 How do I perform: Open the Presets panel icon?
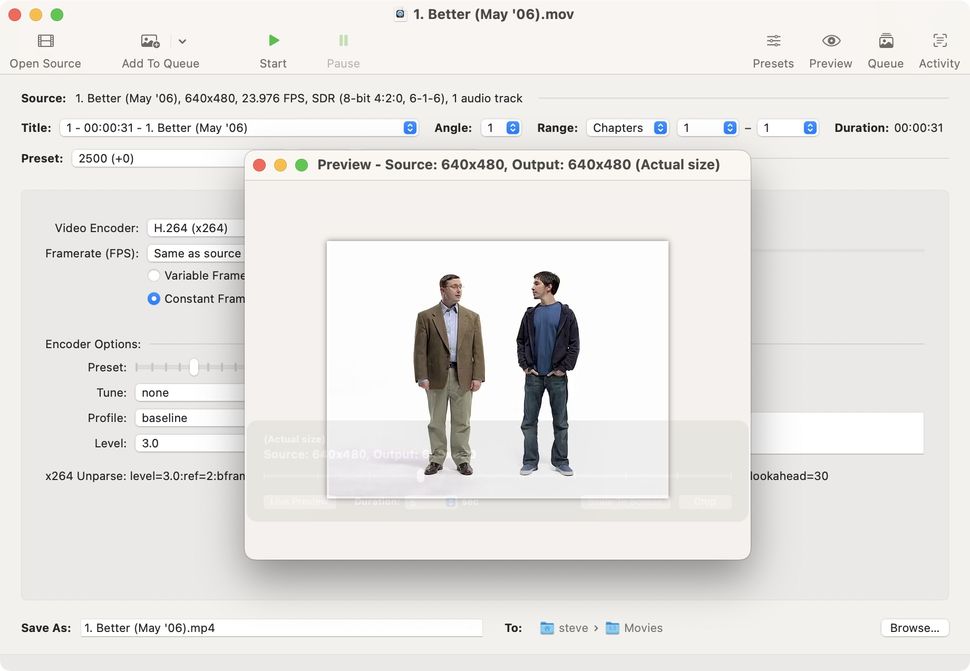point(773,41)
